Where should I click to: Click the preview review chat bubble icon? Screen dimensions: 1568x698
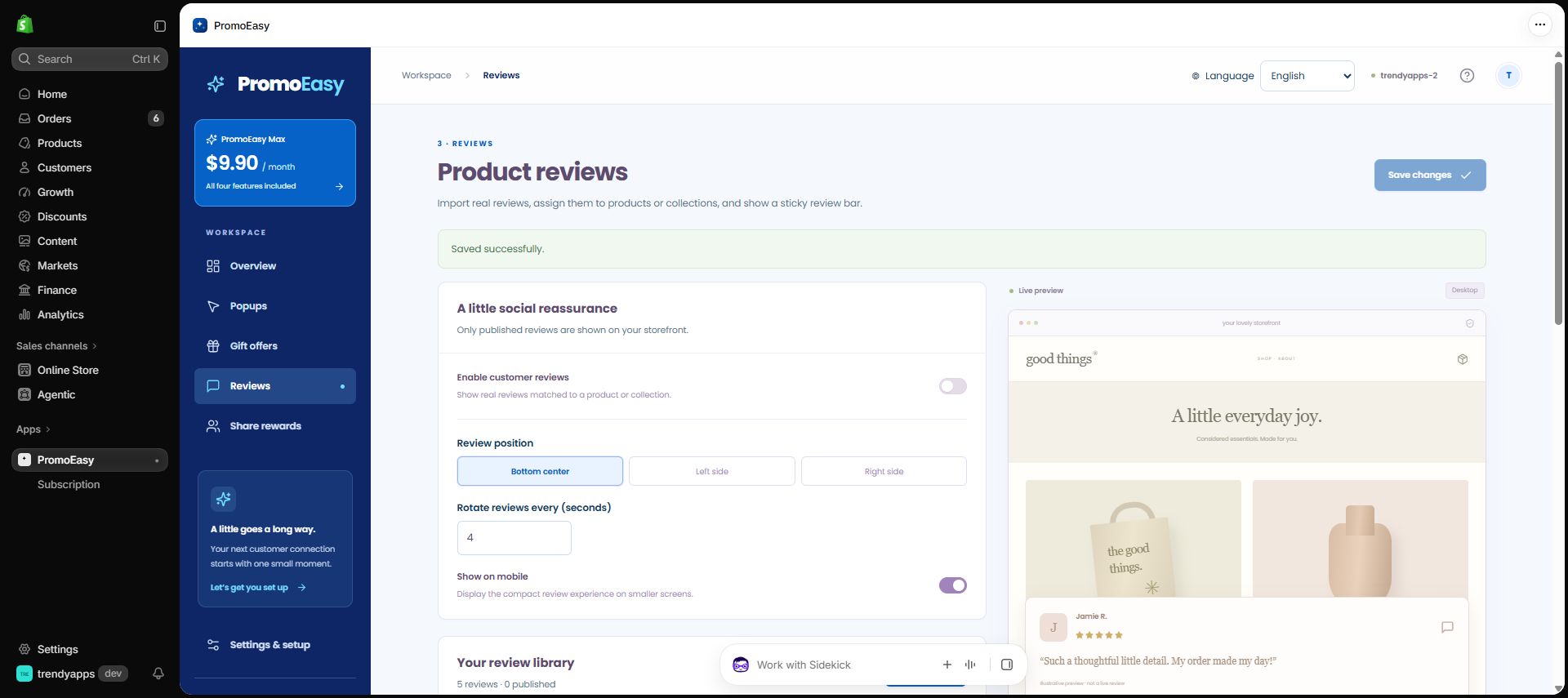click(x=1447, y=627)
